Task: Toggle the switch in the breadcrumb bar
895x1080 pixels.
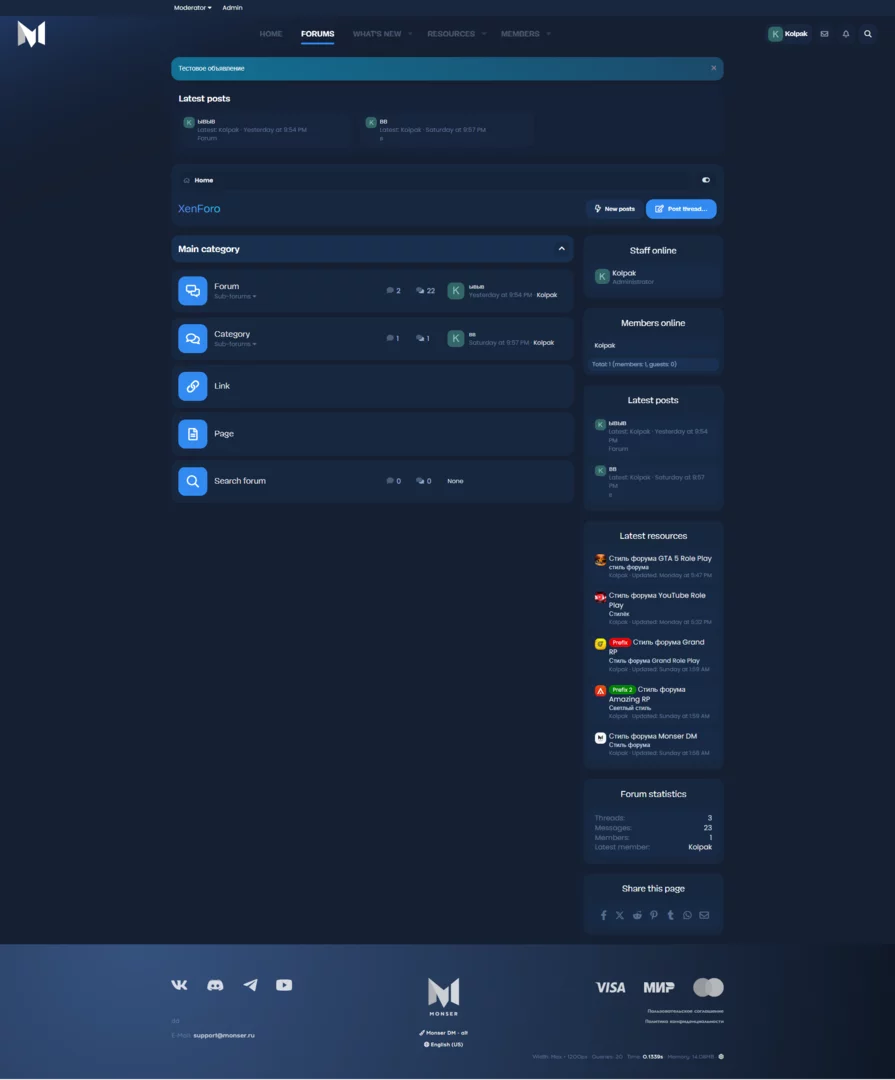Action: tap(706, 180)
